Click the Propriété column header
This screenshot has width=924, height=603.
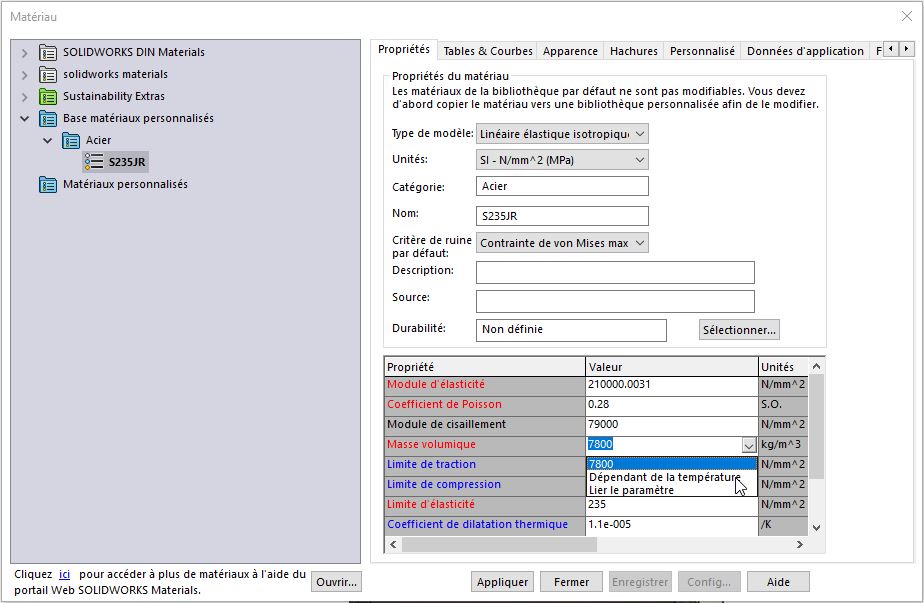click(x=484, y=367)
